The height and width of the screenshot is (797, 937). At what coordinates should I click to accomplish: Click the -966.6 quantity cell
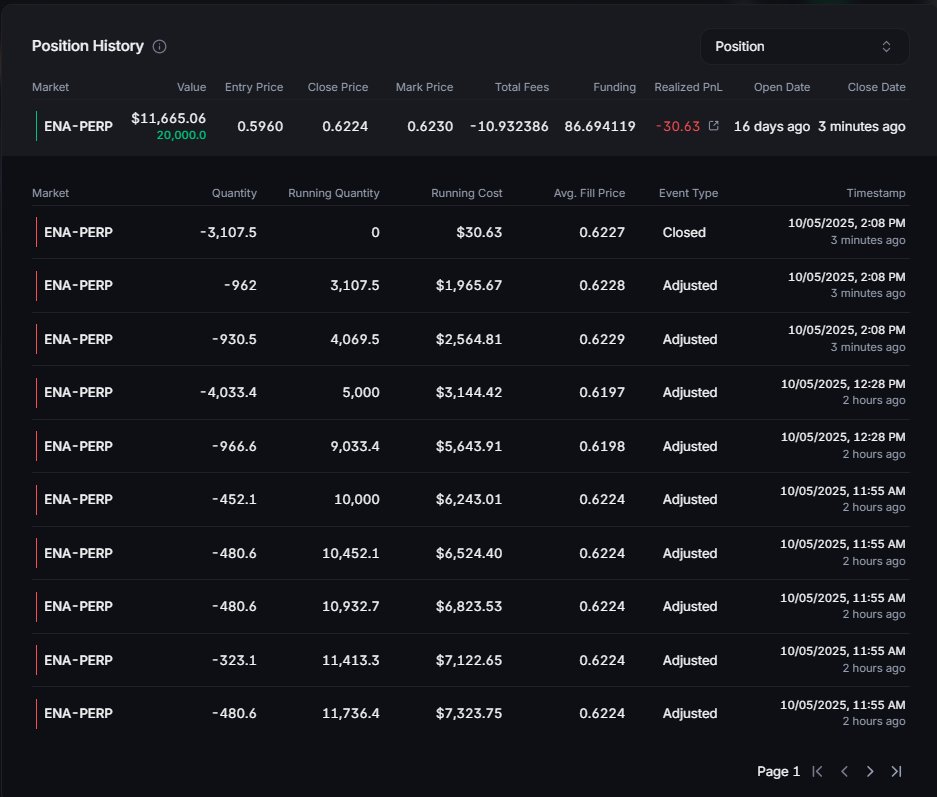click(234, 446)
